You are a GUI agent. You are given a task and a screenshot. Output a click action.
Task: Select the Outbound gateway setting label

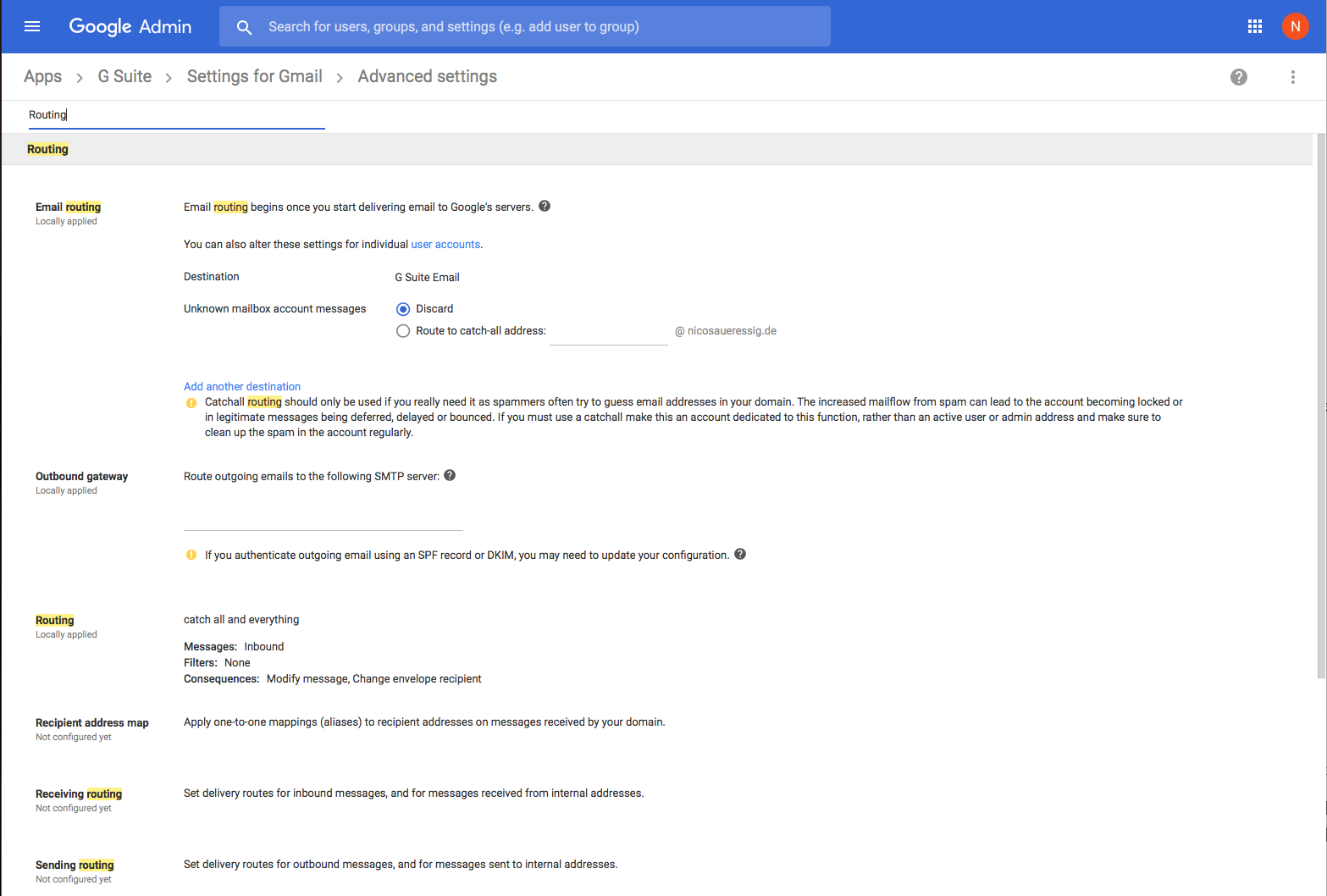(81, 476)
